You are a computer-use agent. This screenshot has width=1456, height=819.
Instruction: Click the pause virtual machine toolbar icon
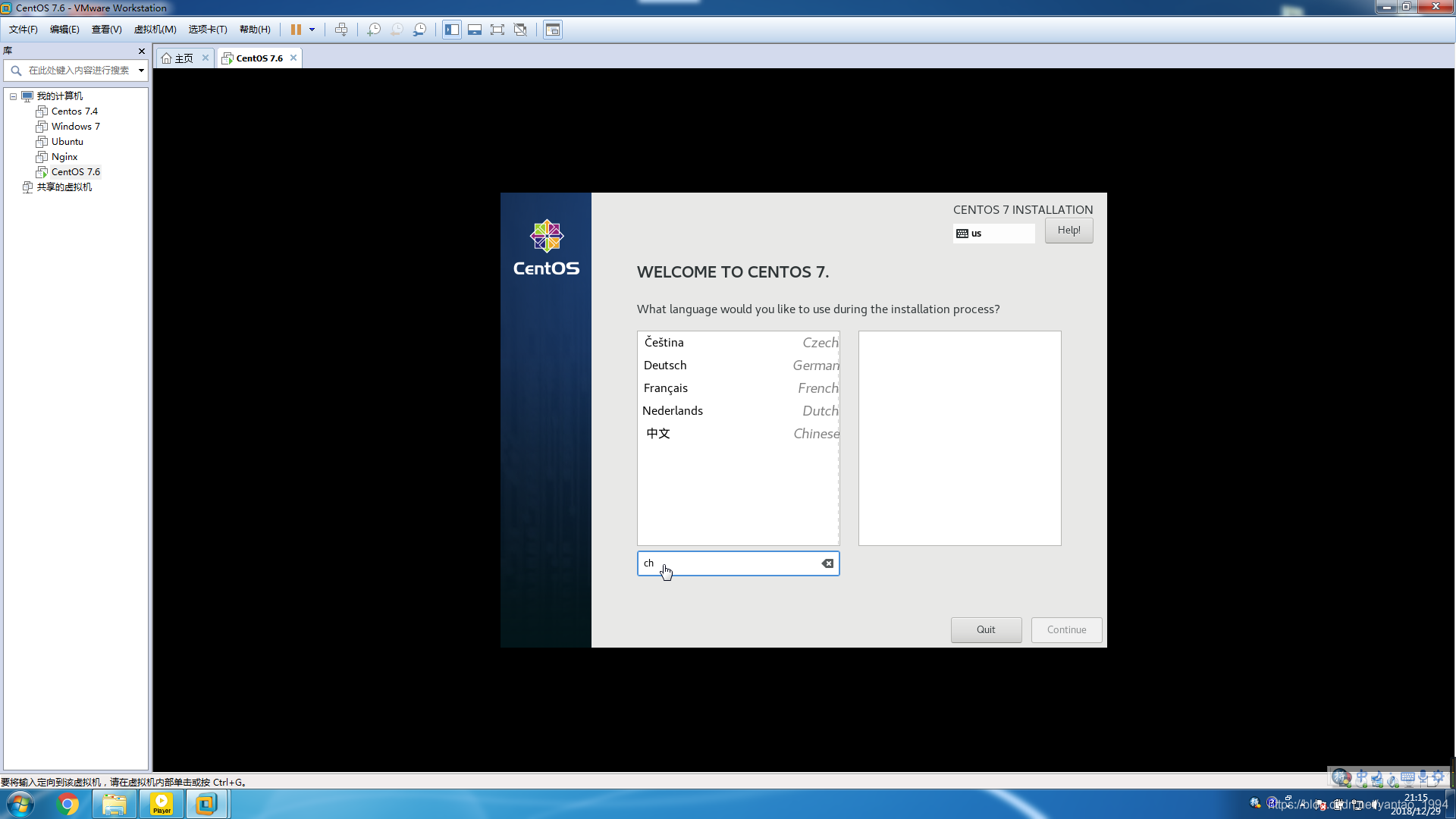click(296, 30)
